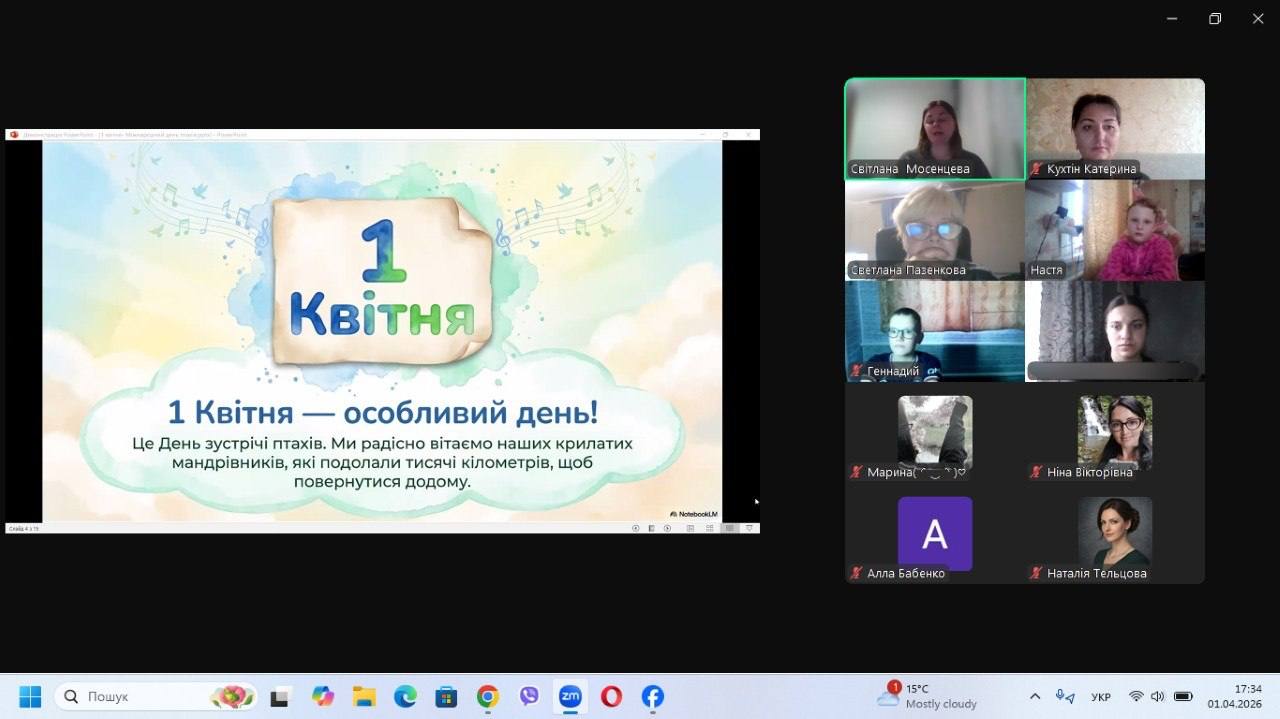This screenshot has height=719, width=1280.
Task: Open the Facebook taskbar icon
Action: point(652,696)
